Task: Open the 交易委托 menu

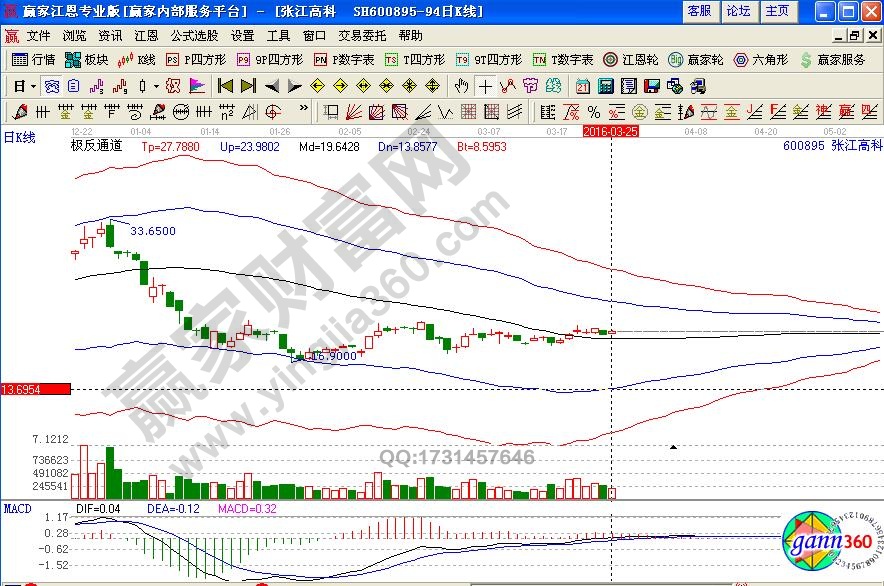Action: (357, 35)
